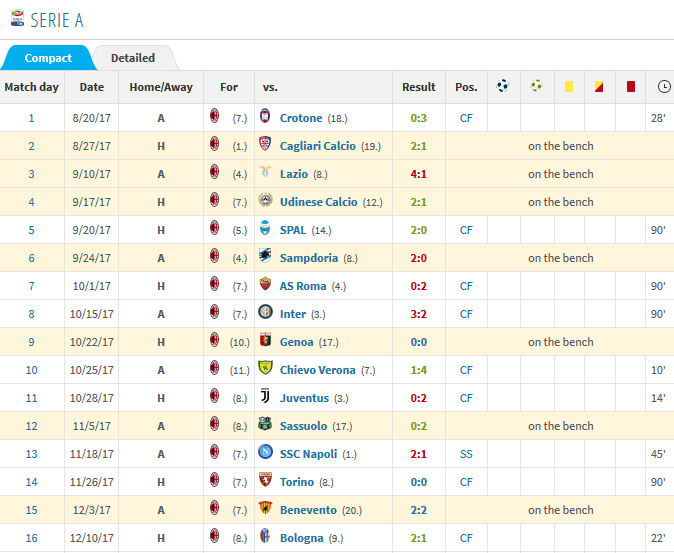This screenshot has height=553, width=674.
Task: Click the red card column header
Action: (x=631, y=87)
